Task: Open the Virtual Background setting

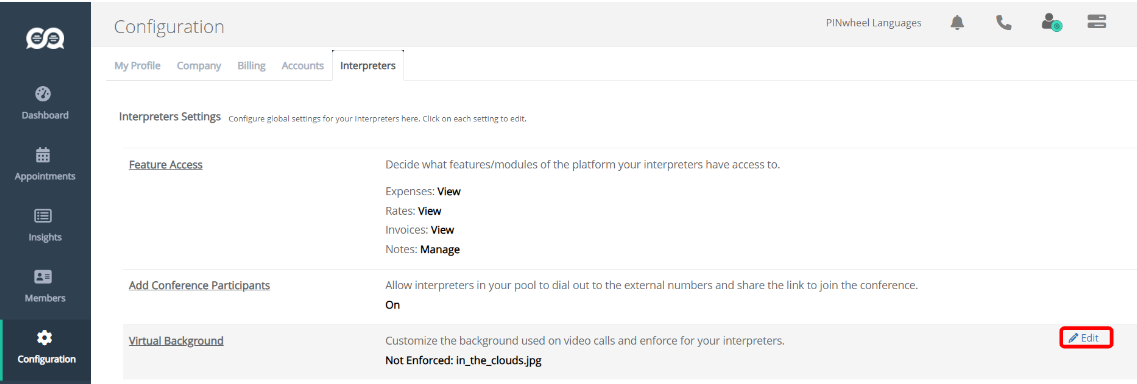Action: tap(176, 341)
